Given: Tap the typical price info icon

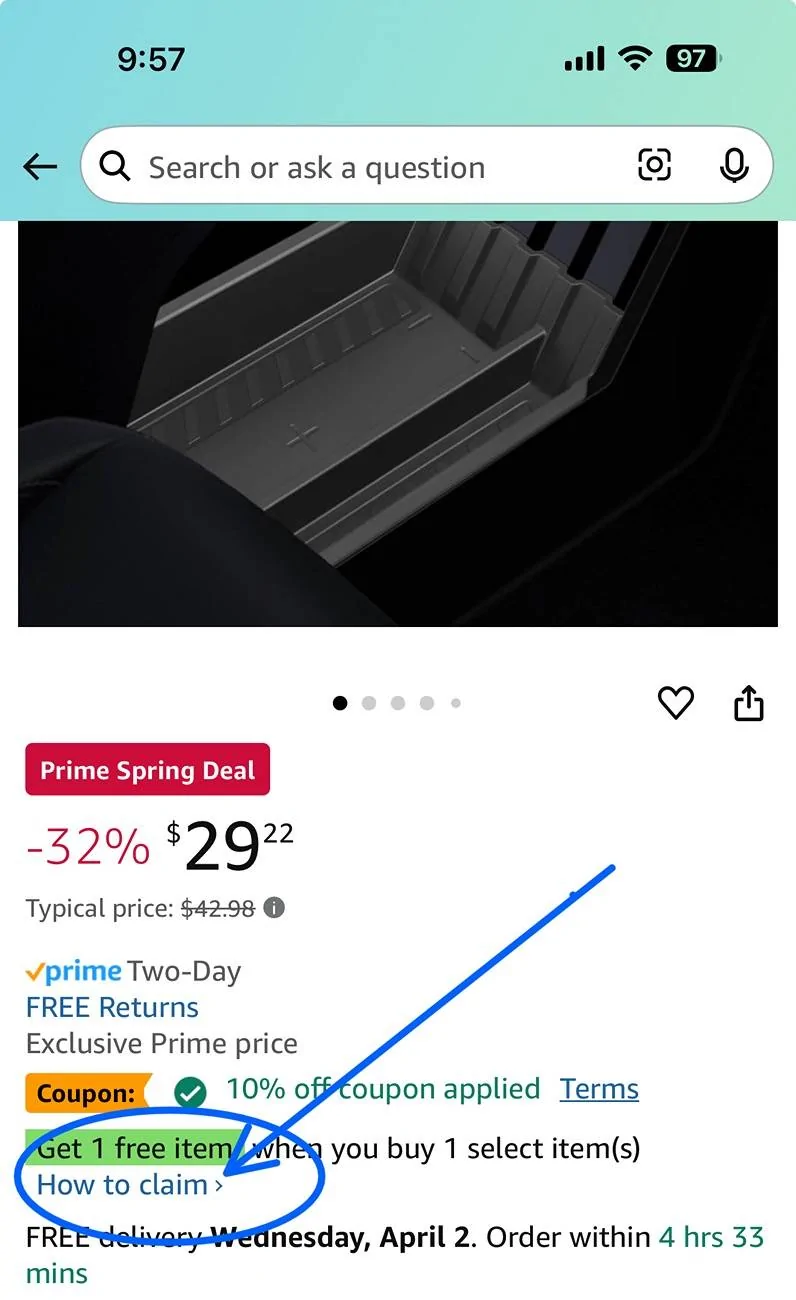Looking at the screenshot, I should pyautogui.click(x=275, y=908).
